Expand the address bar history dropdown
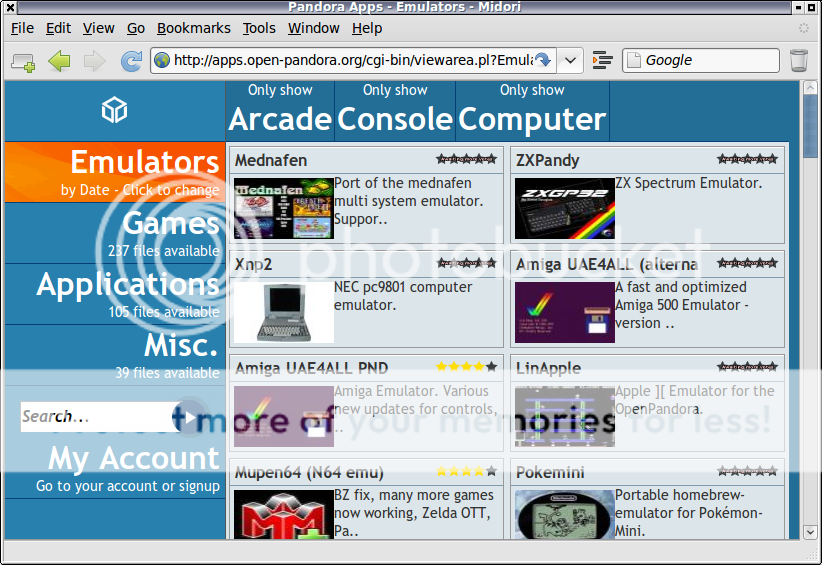Image resolution: width=822 pixels, height=565 pixels. click(x=570, y=61)
